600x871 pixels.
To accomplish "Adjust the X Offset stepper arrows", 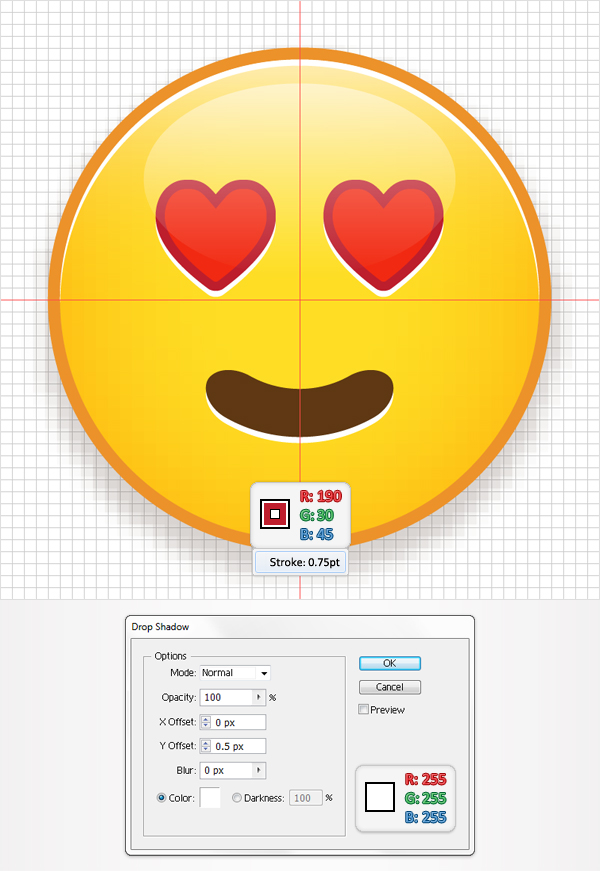I will point(206,722).
